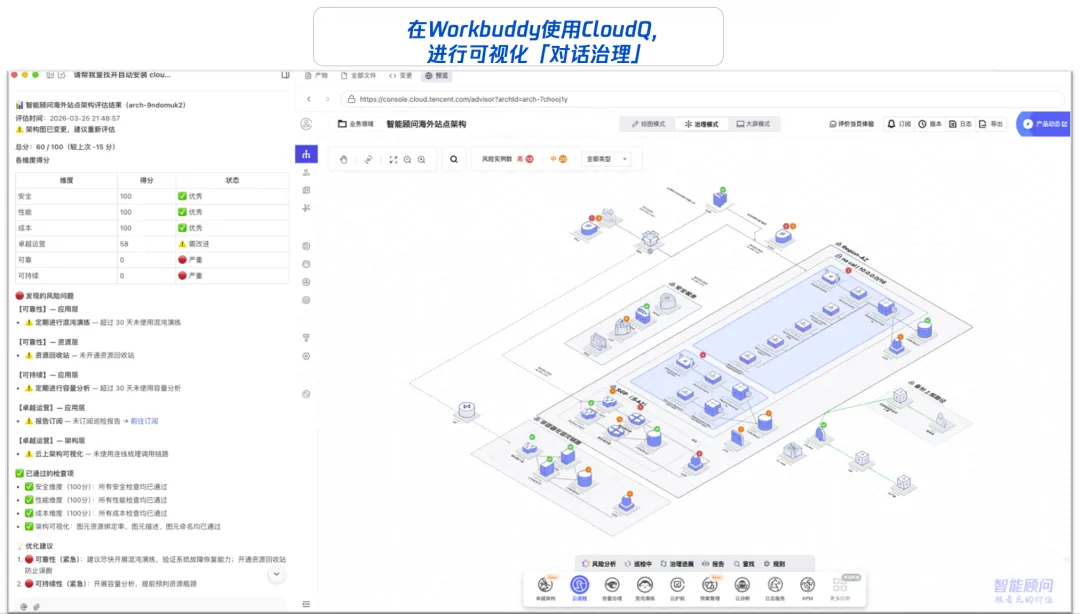Open the 全部文件 tab

[x=358, y=76]
